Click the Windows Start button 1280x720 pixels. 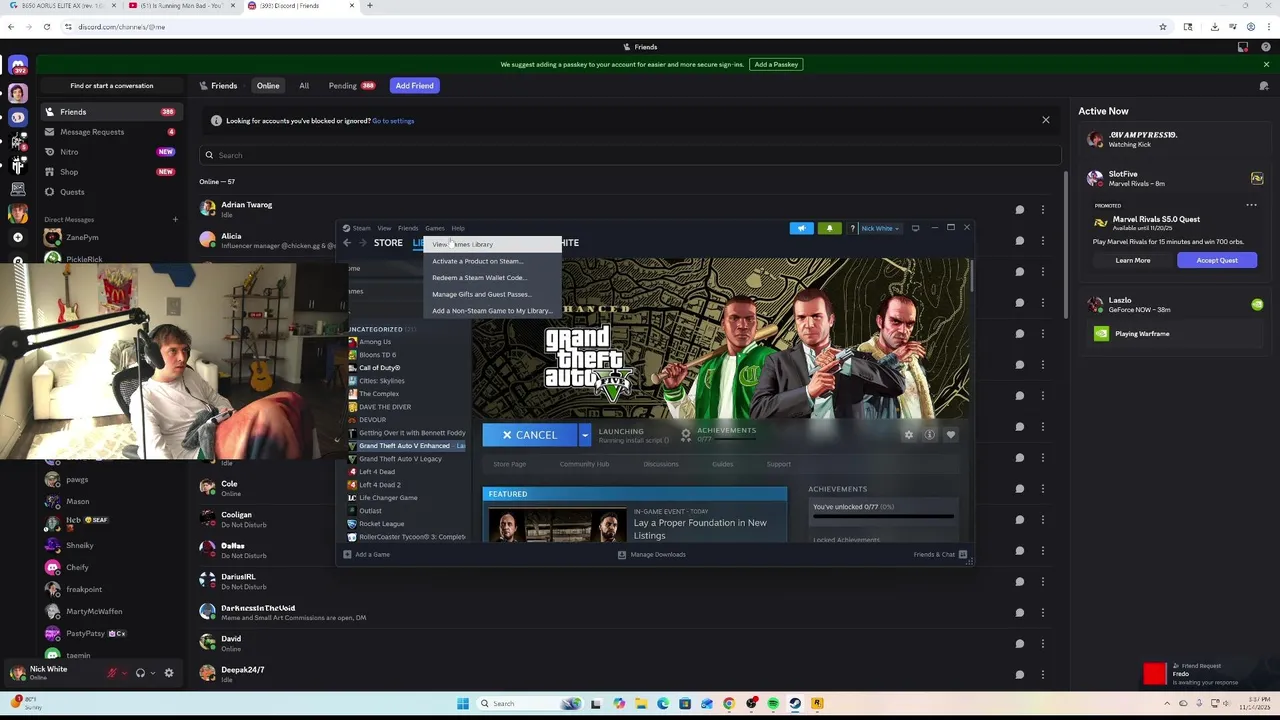(x=462, y=704)
